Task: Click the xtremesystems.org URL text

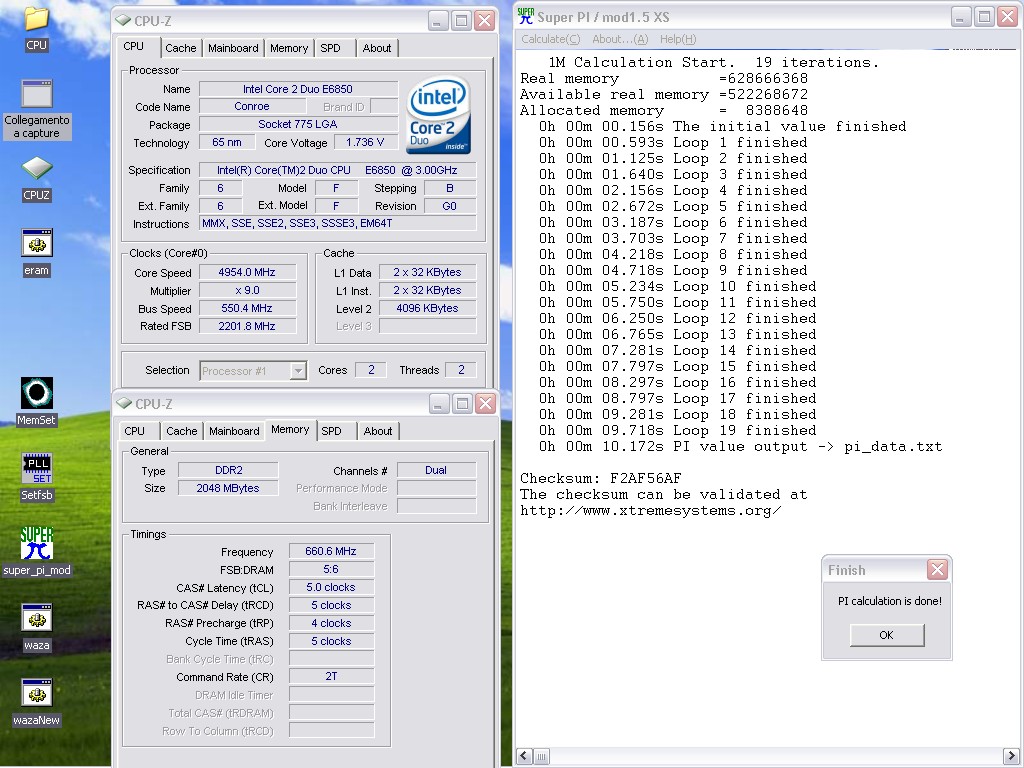Action: click(x=650, y=511)
